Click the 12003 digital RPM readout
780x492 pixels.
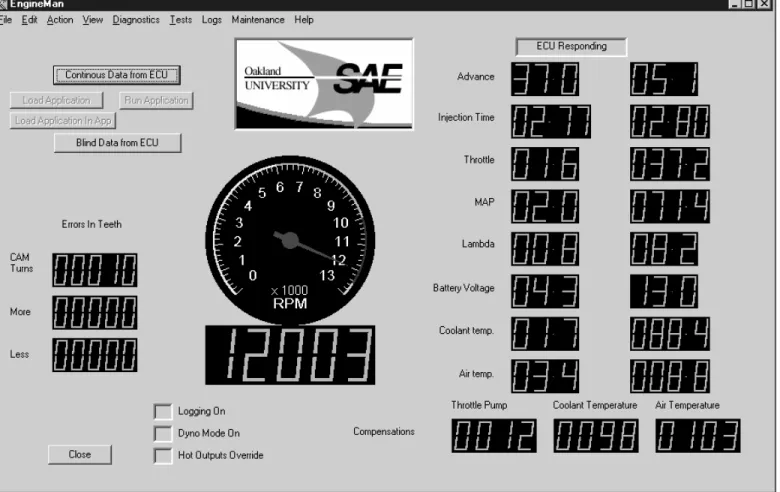tap(290, 355)
